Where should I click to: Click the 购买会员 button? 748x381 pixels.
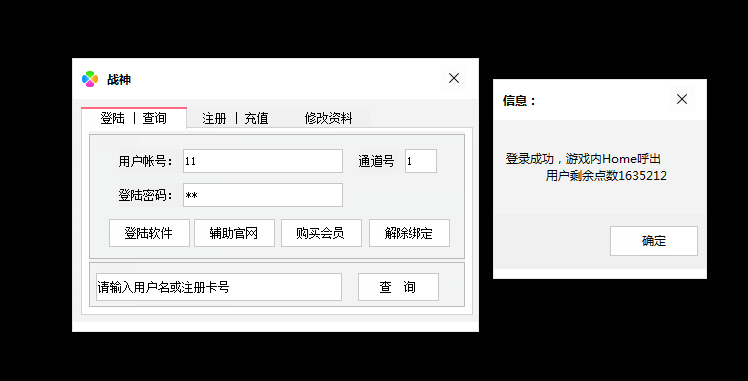(x=321, y=233)
